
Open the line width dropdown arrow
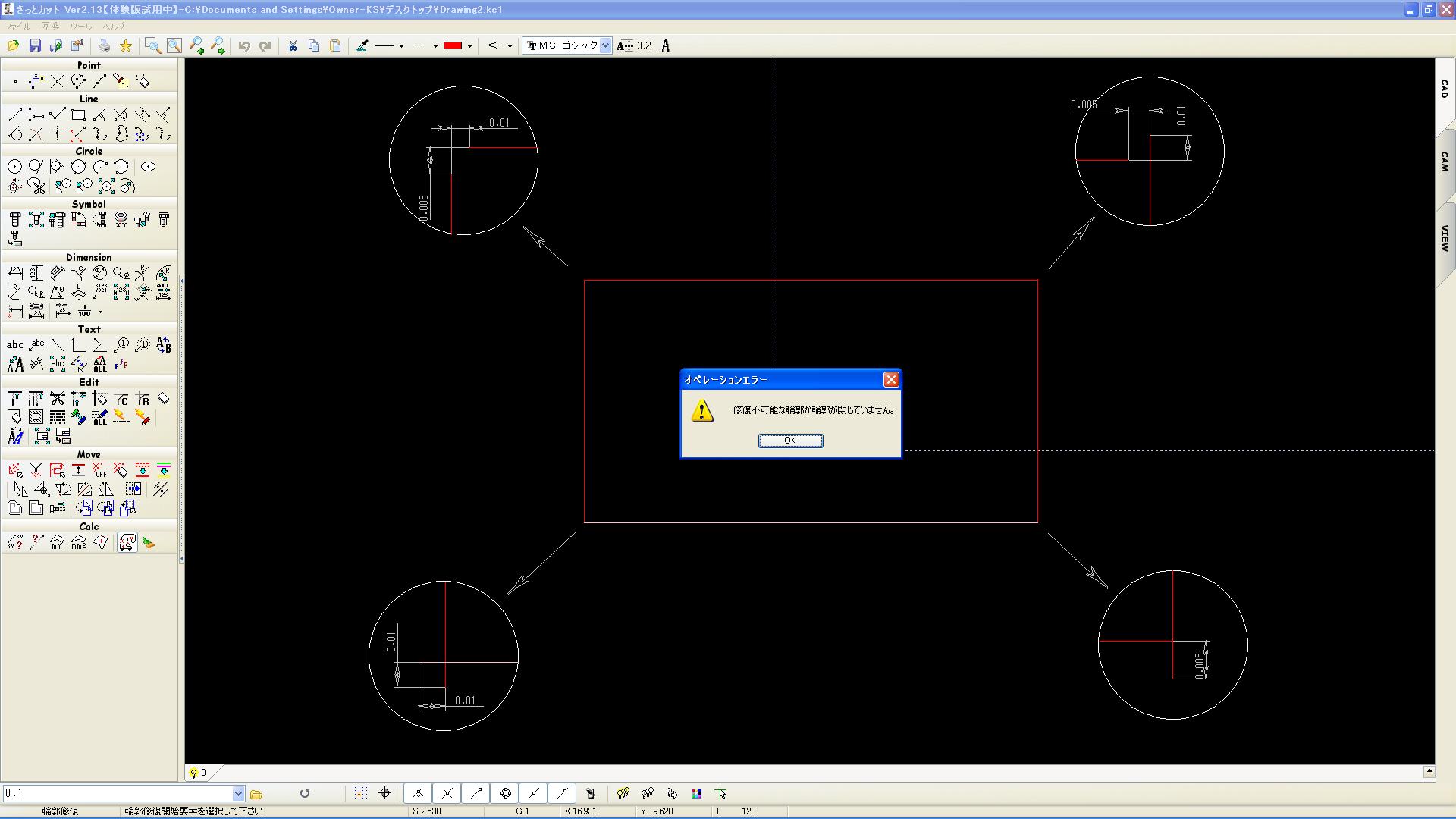(x=435, y=46)
